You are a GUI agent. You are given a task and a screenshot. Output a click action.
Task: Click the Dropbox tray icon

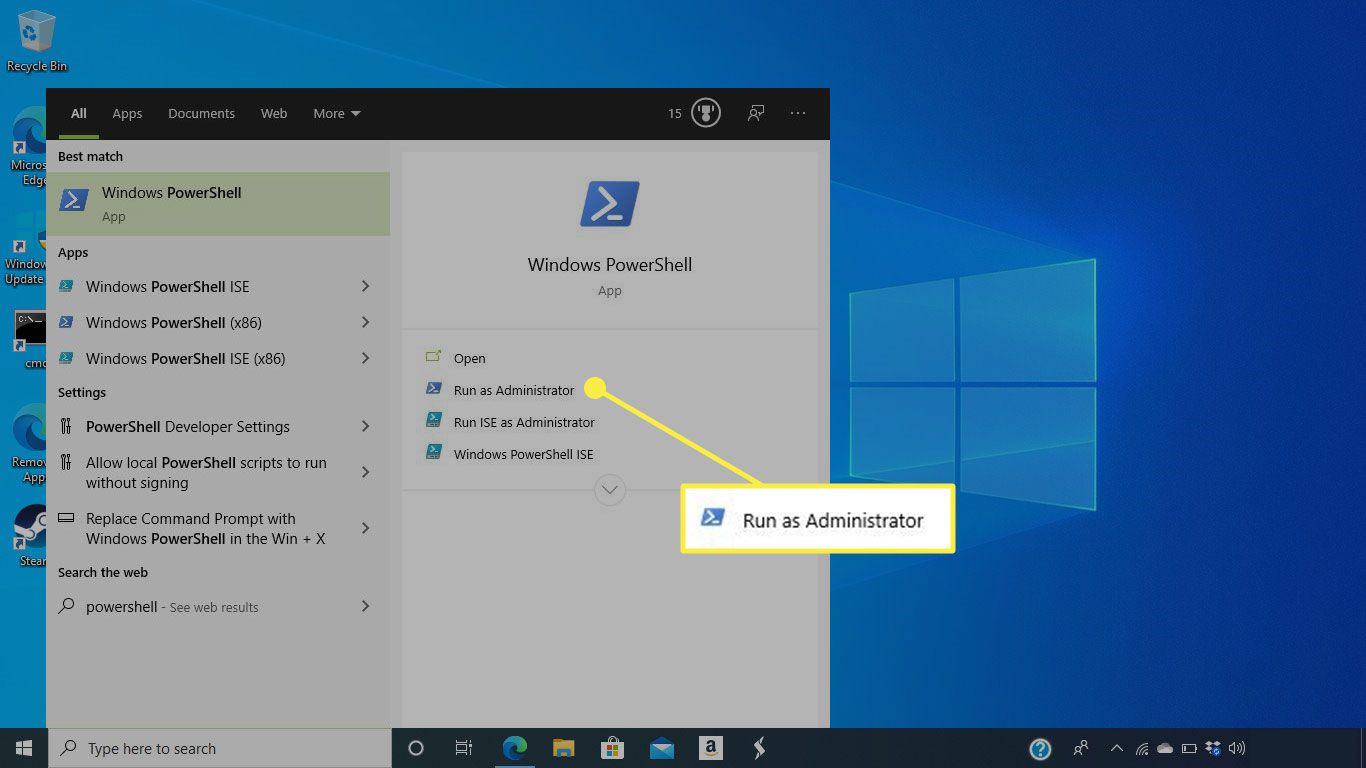[x=1213, y=748]
